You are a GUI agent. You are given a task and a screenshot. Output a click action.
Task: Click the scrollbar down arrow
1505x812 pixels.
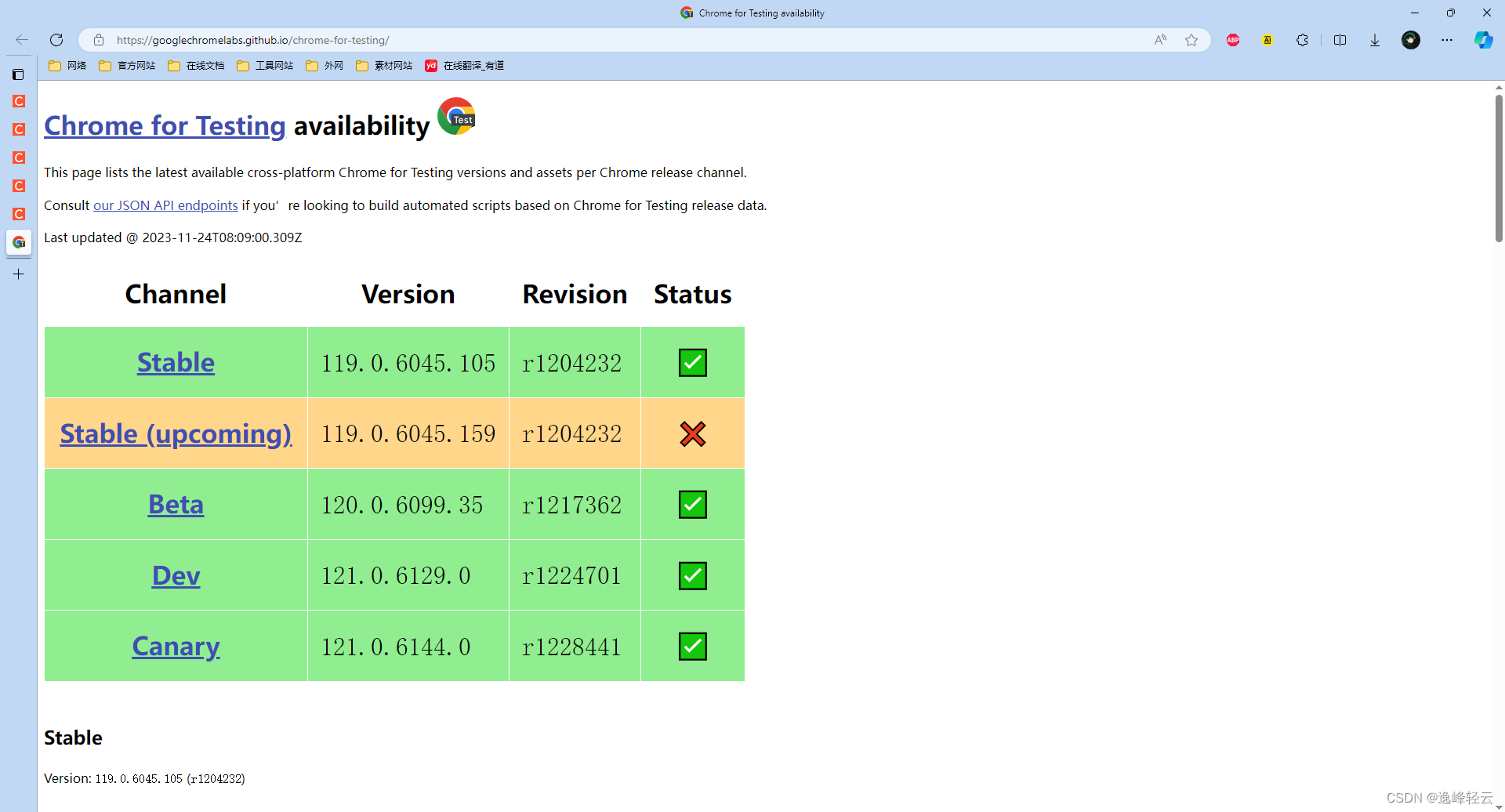pos(1499,807)
